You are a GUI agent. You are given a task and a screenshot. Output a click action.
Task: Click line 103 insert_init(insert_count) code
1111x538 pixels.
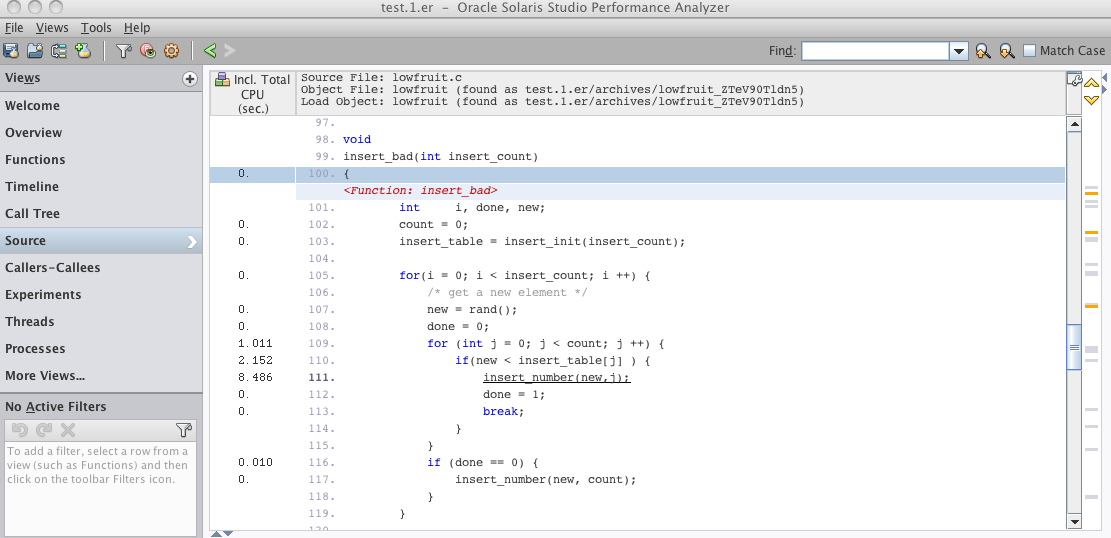coord(542,241)
